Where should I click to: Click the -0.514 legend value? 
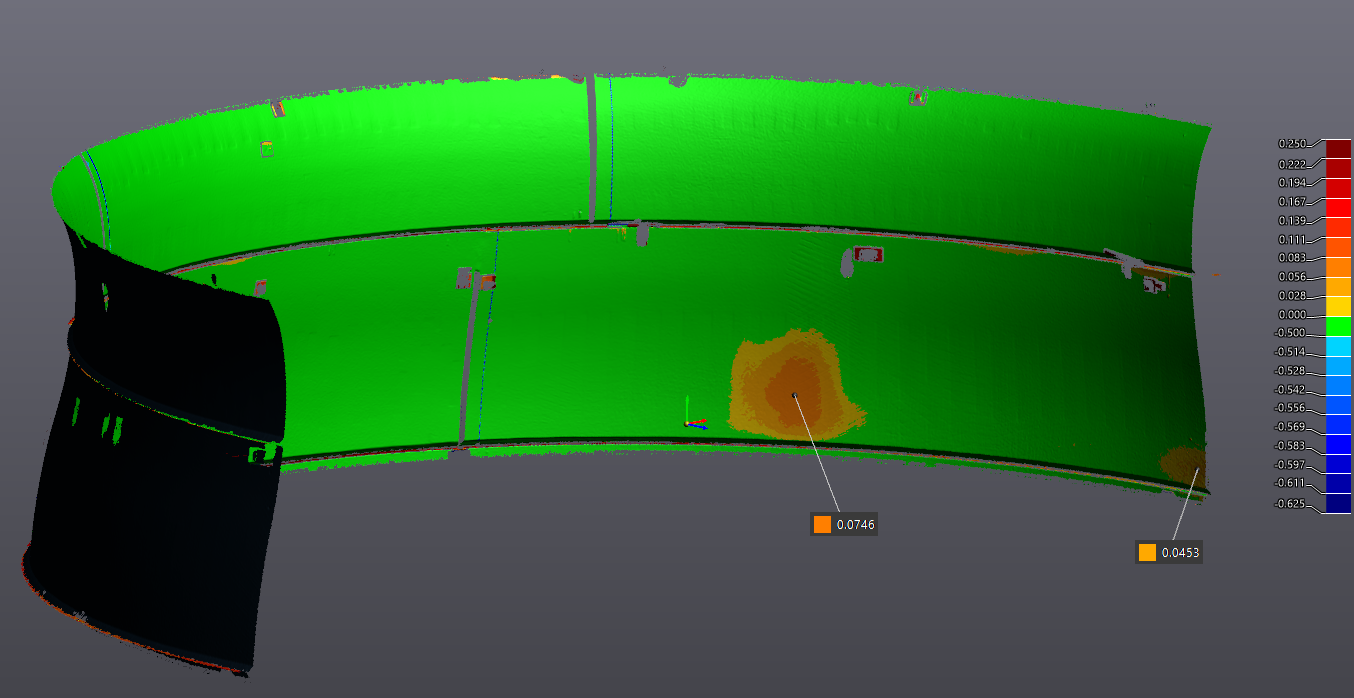coord(1289,352)
